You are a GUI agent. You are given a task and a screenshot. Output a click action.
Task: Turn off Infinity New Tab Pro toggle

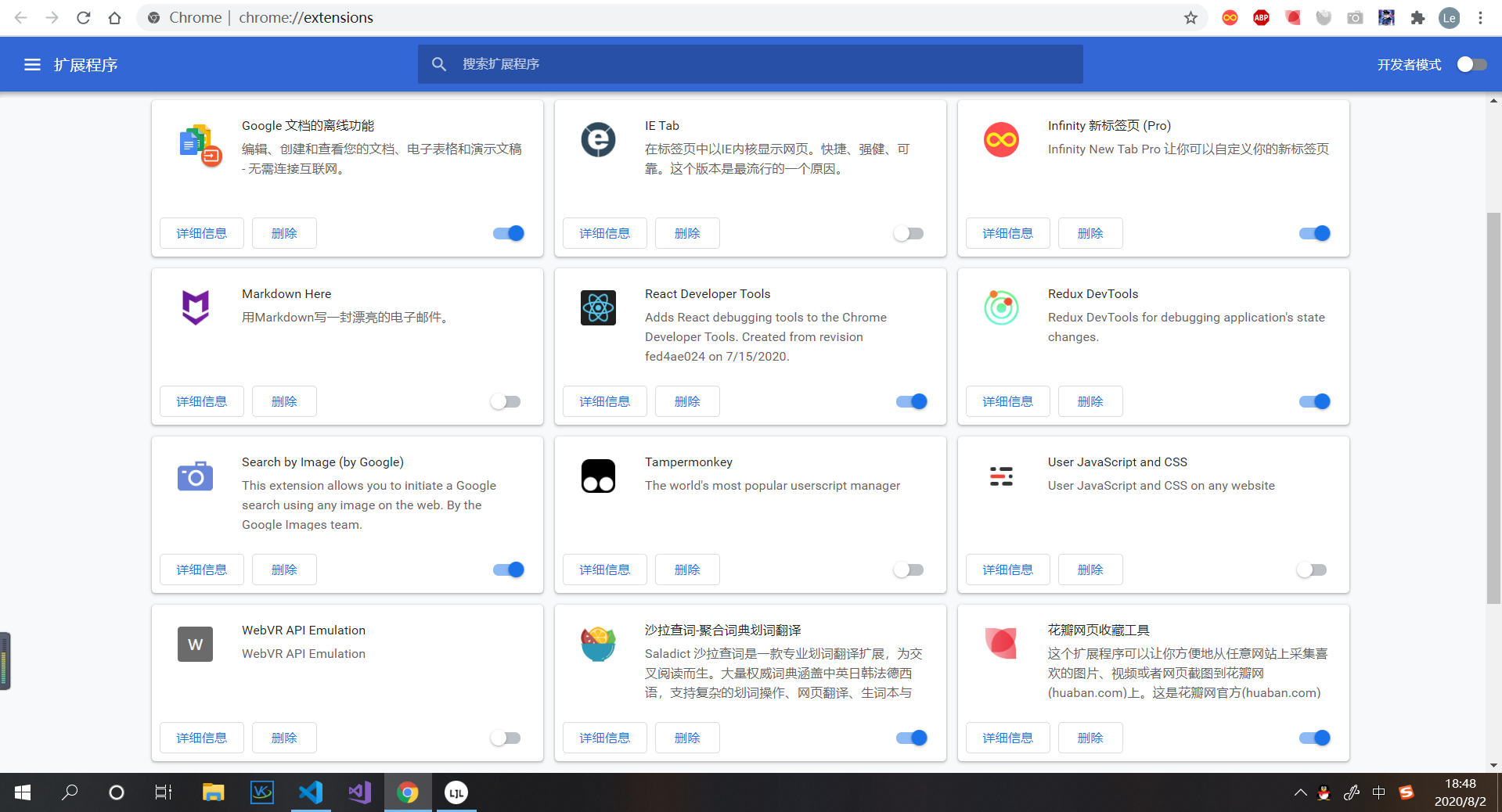[x=1315, y=233]
